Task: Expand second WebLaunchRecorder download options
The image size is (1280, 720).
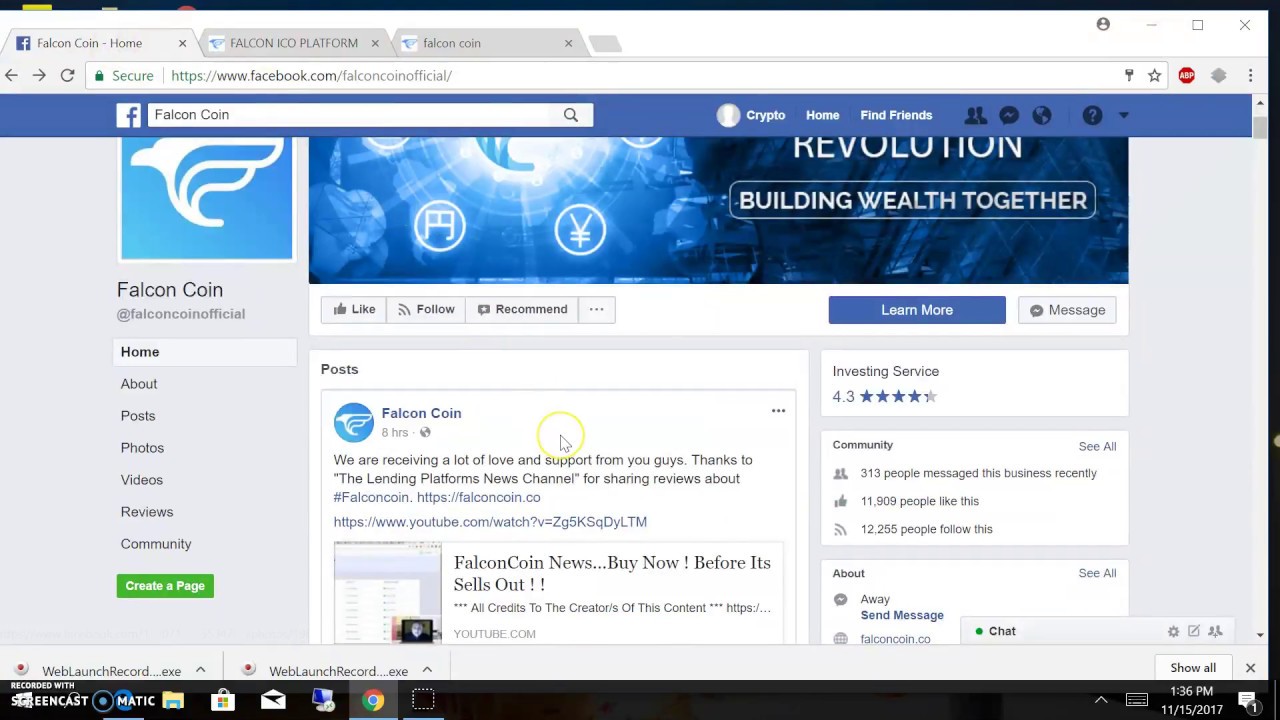Action: 427,670
